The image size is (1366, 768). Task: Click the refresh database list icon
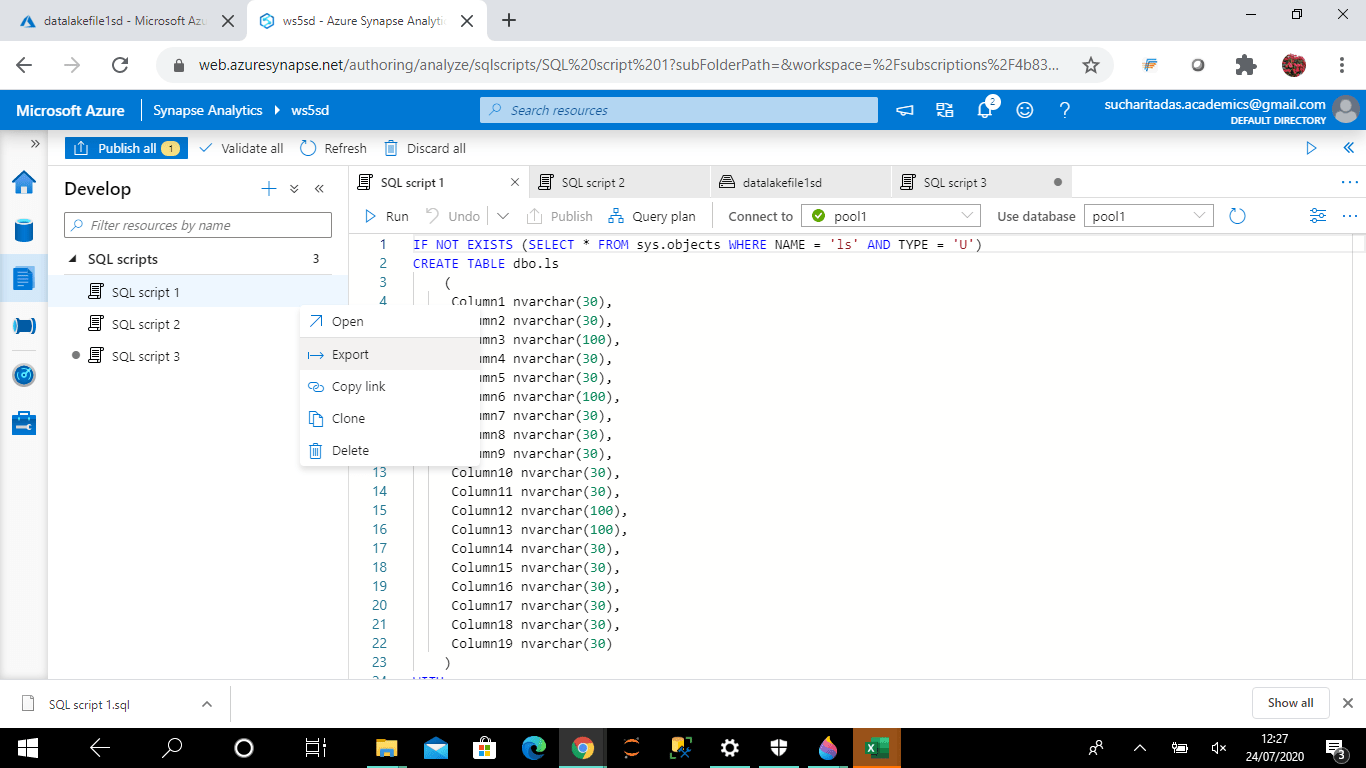pos(1237,216)
